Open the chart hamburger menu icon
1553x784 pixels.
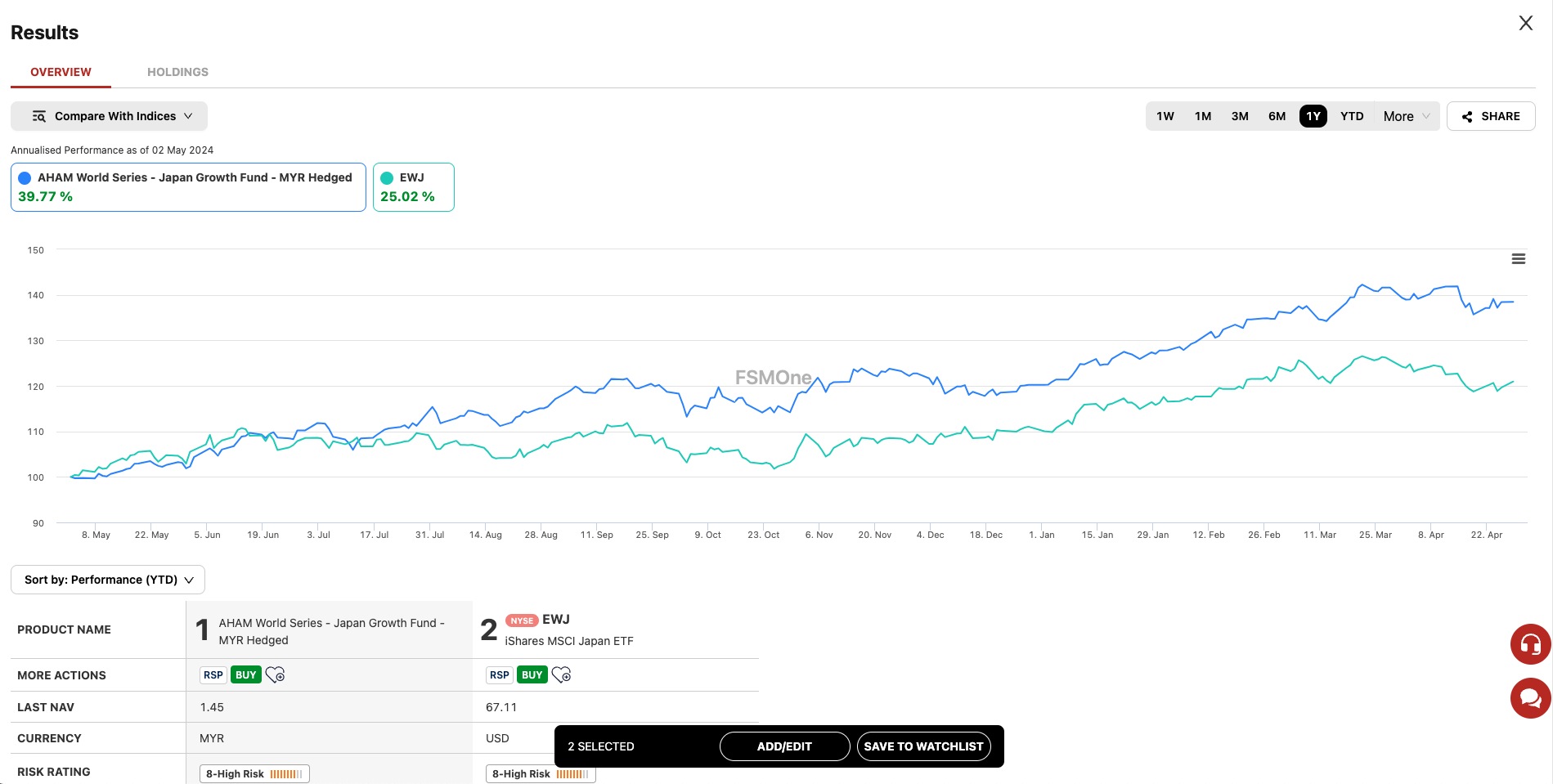pos(1518,259)
